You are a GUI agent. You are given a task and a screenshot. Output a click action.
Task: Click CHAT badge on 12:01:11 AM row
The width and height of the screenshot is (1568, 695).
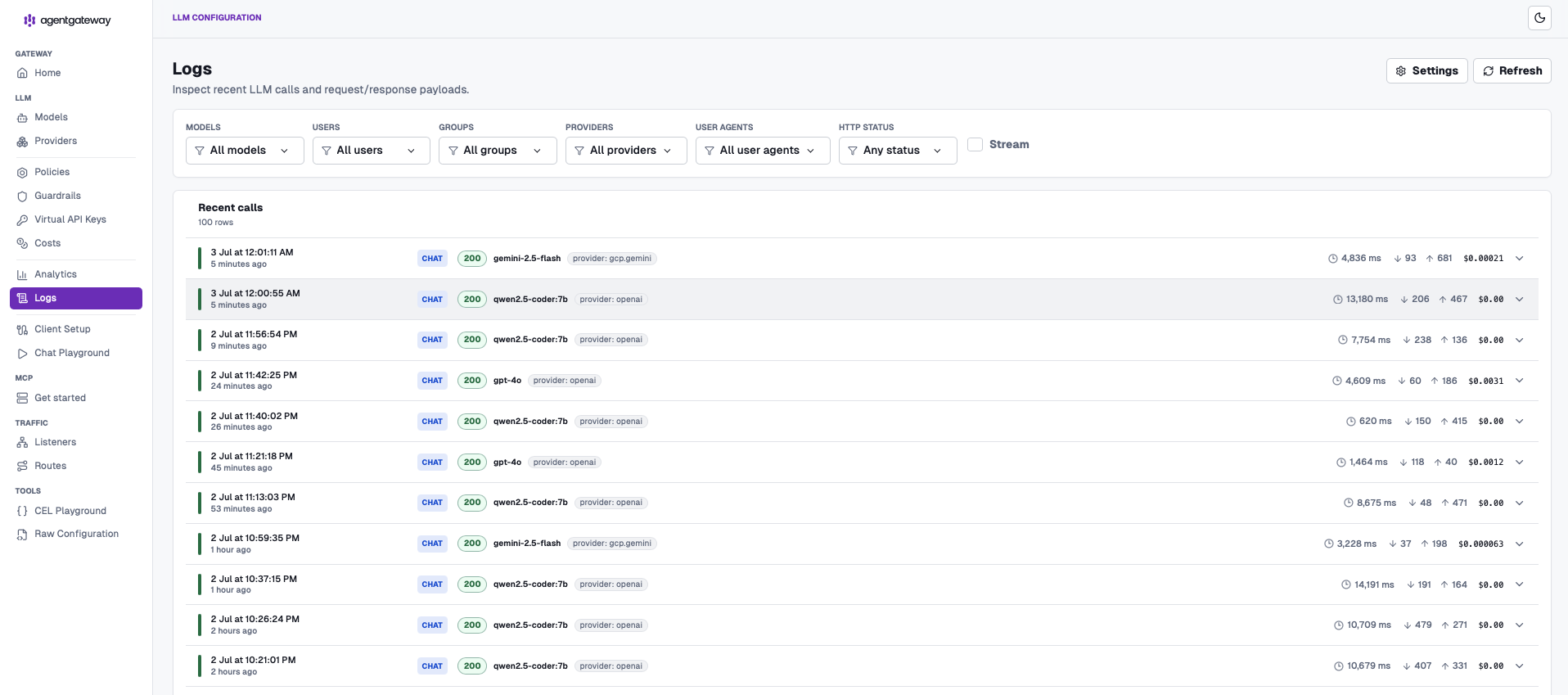432,259
